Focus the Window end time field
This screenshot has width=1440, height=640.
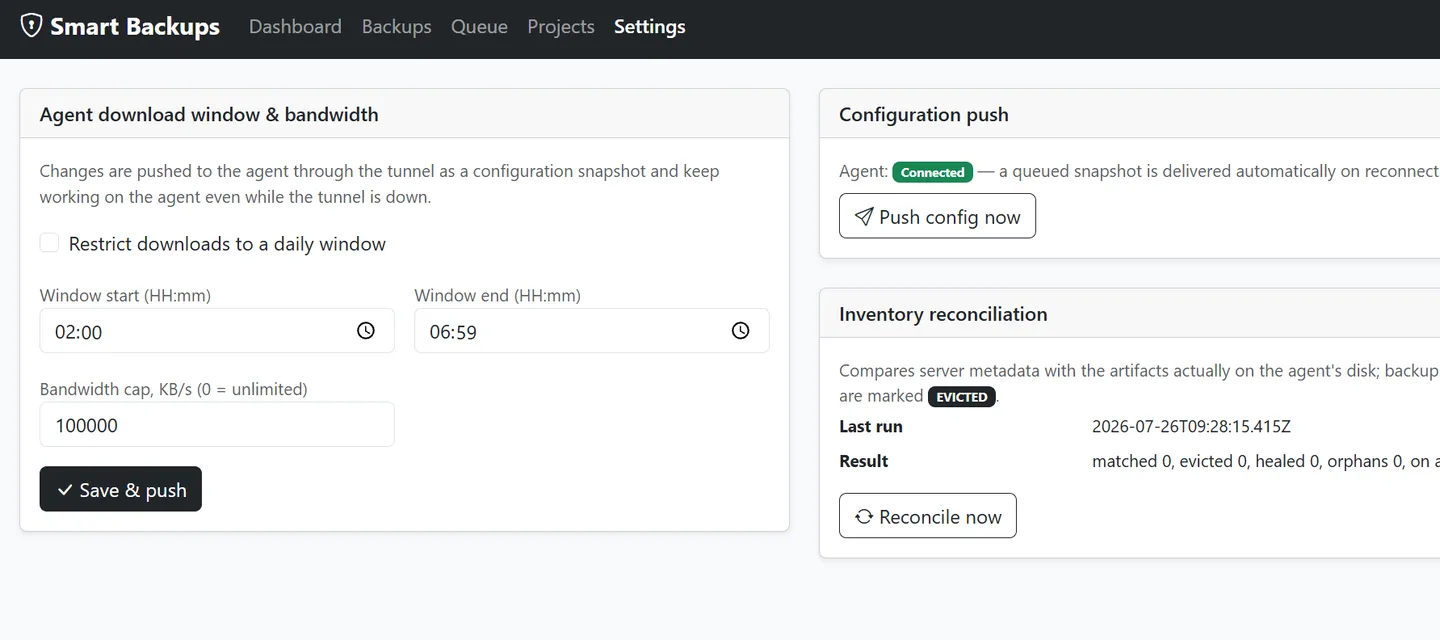(592, 331)
